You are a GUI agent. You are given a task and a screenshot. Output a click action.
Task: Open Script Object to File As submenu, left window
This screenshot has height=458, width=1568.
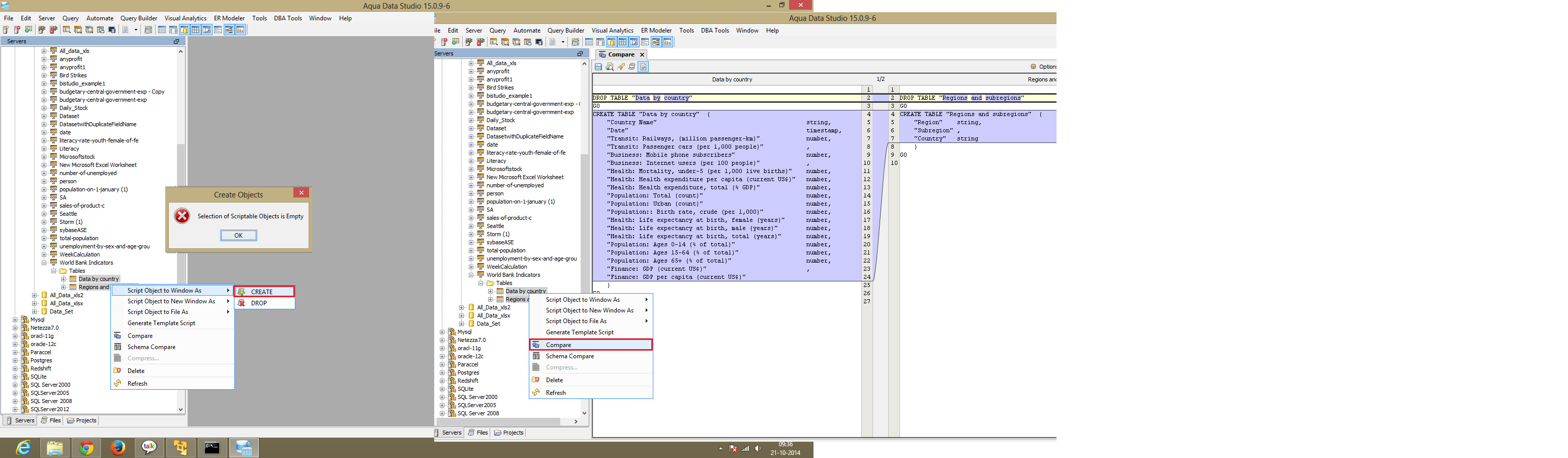(x=172, y=312)
